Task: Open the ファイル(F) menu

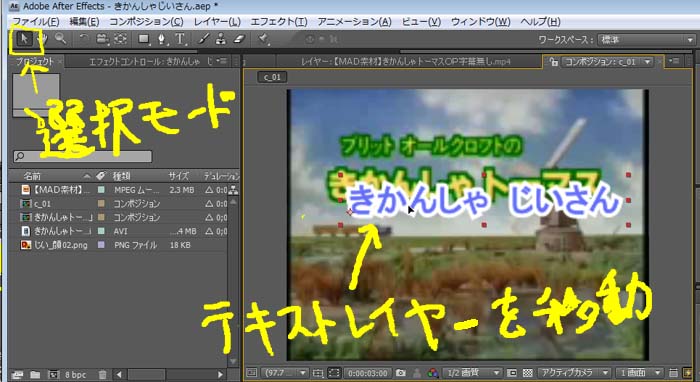Action: [36, 21]
